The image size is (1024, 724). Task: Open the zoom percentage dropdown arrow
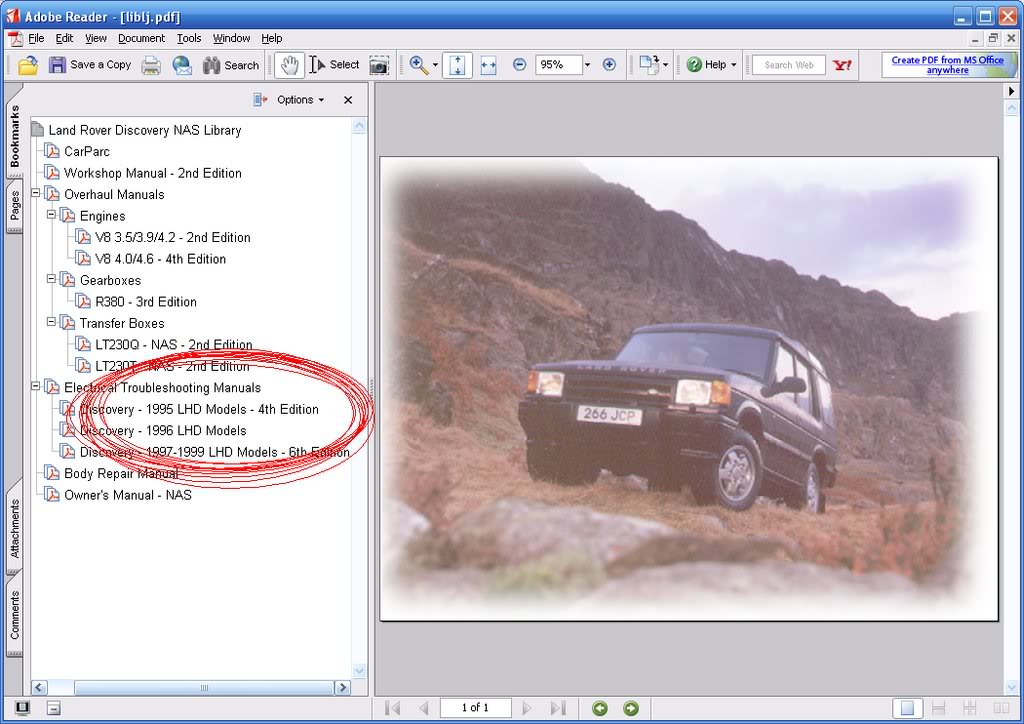click(587, 65)
